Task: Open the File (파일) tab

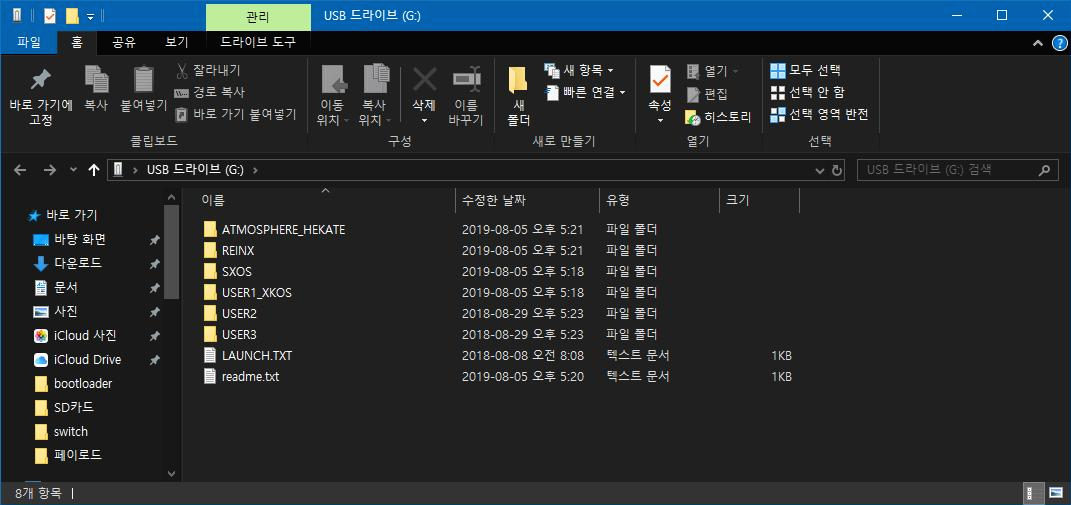Action: click(29, 42)
